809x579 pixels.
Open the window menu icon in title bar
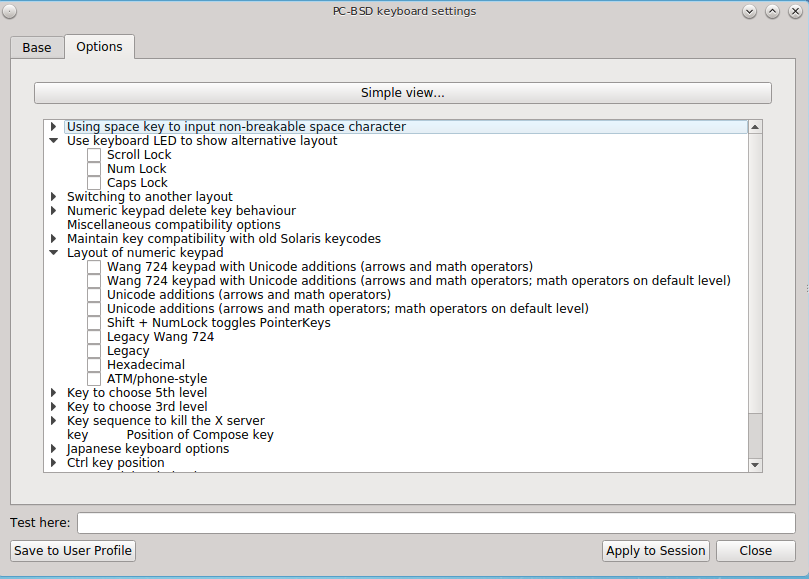point(9,11)
